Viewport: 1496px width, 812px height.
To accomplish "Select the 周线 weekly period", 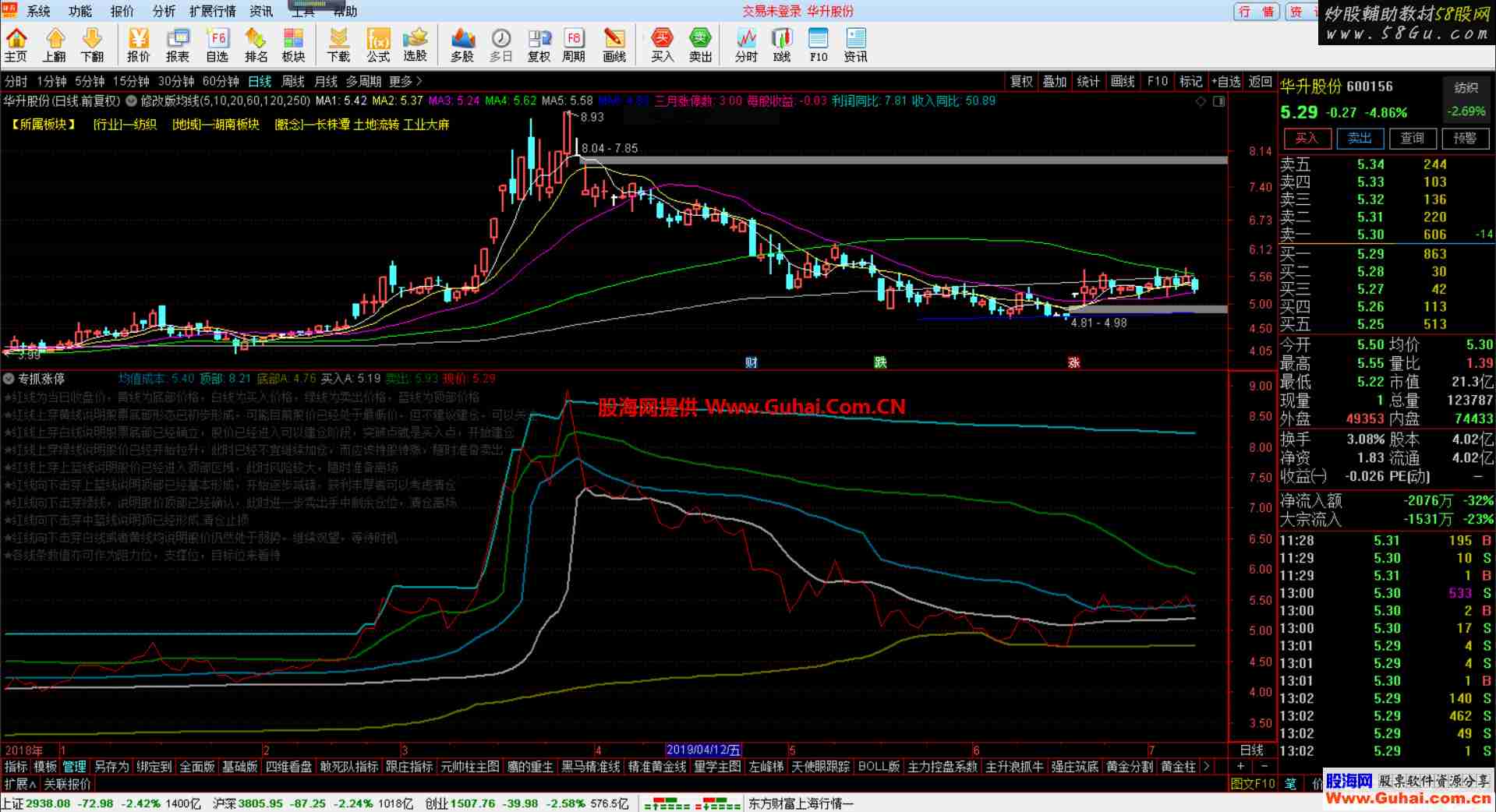I will pyautogui.click(x=293, y=81).
